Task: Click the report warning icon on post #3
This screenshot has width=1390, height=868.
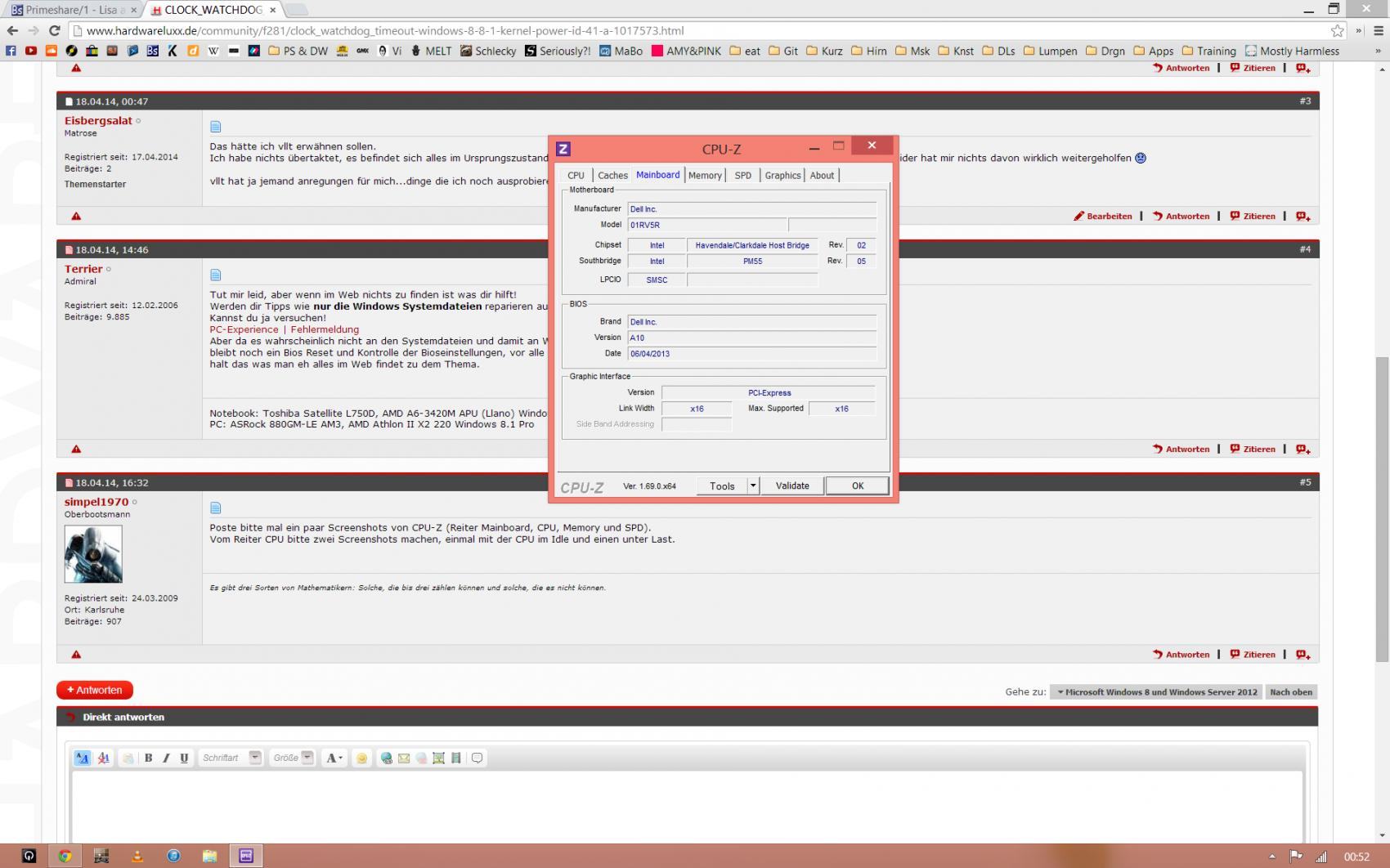Action: tap(76, 217)
